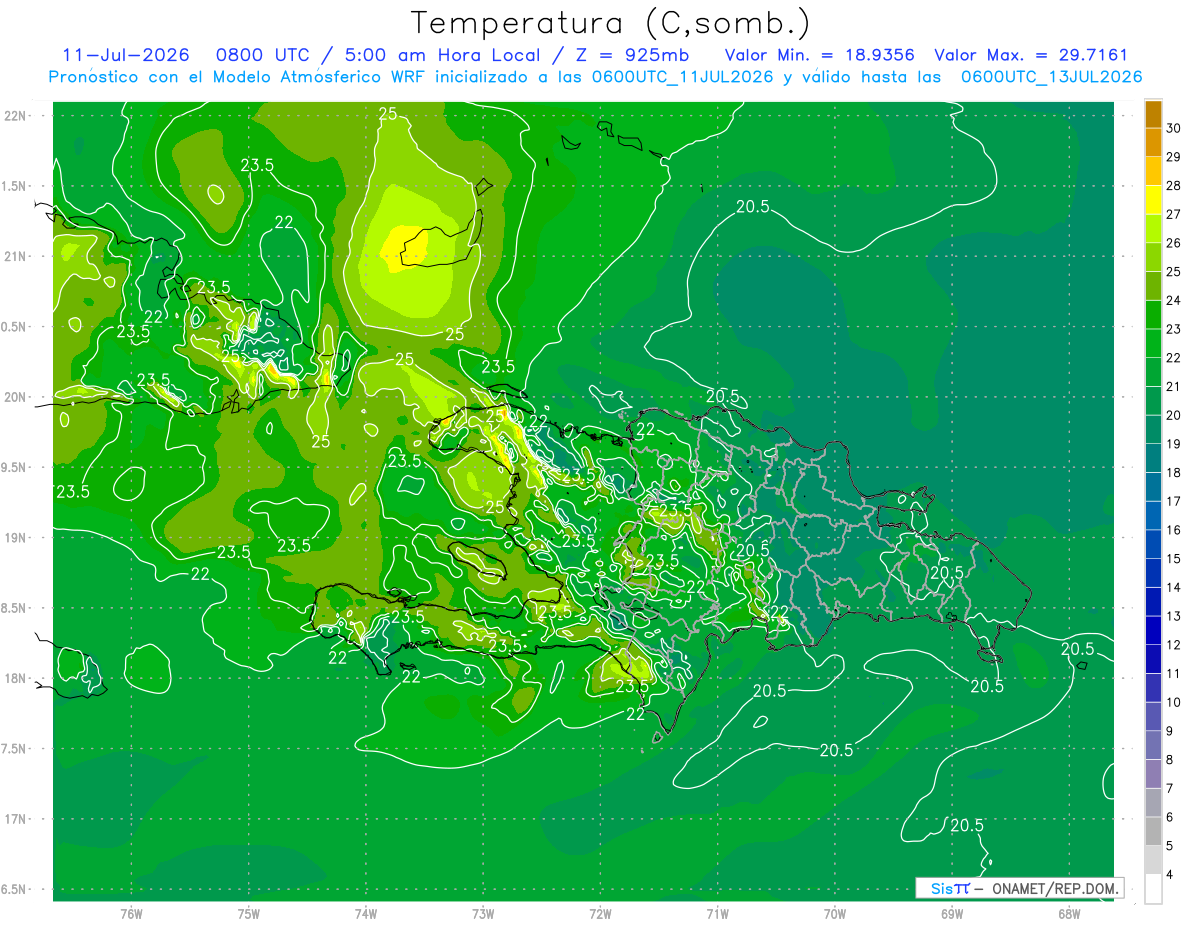Image resolution: width=1200 pixels, height=927 pixels.
Task: Click the color bar label "28"
Action: pos(1173,186)
